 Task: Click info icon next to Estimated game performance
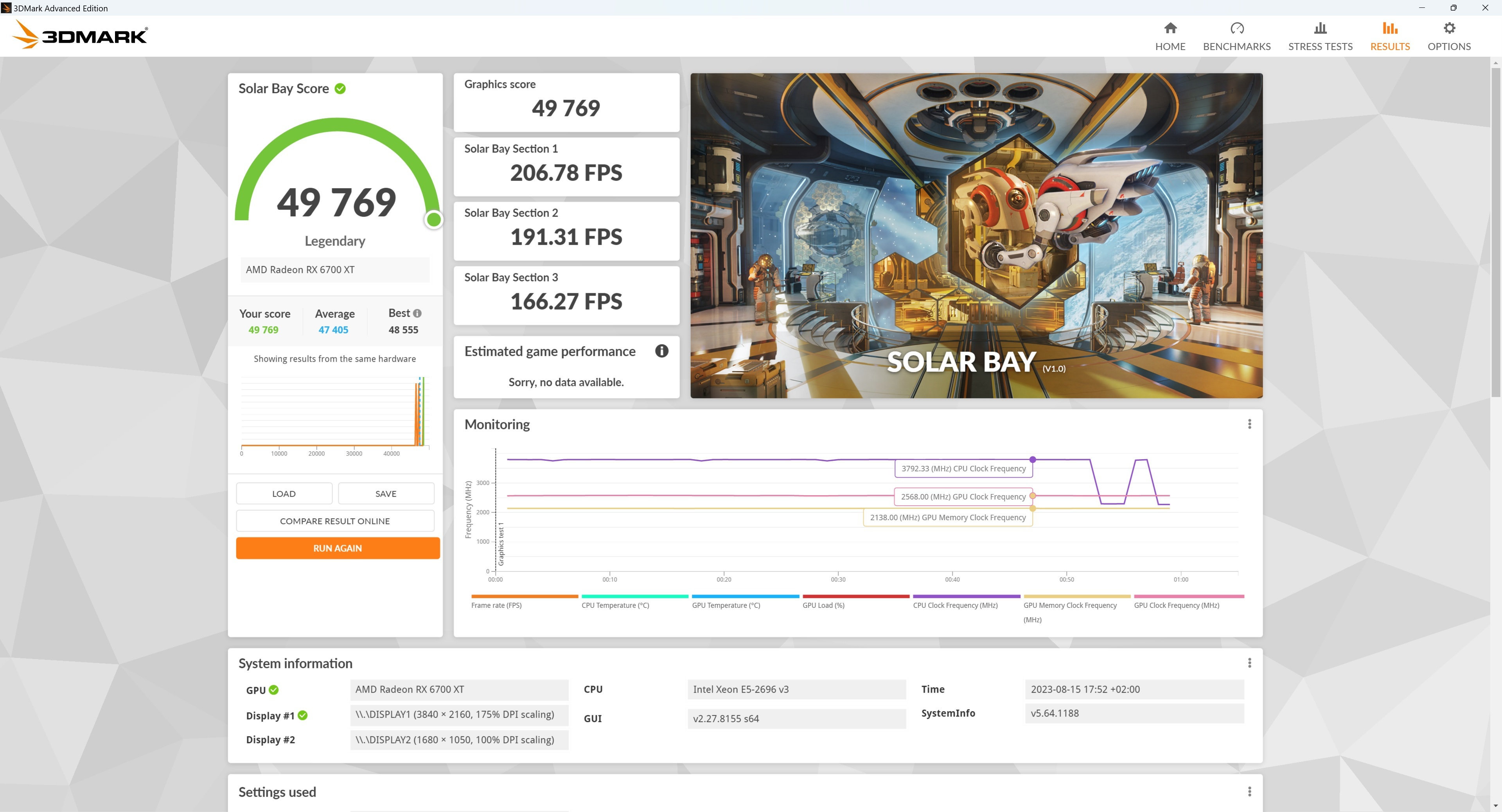tap(661, 351)
